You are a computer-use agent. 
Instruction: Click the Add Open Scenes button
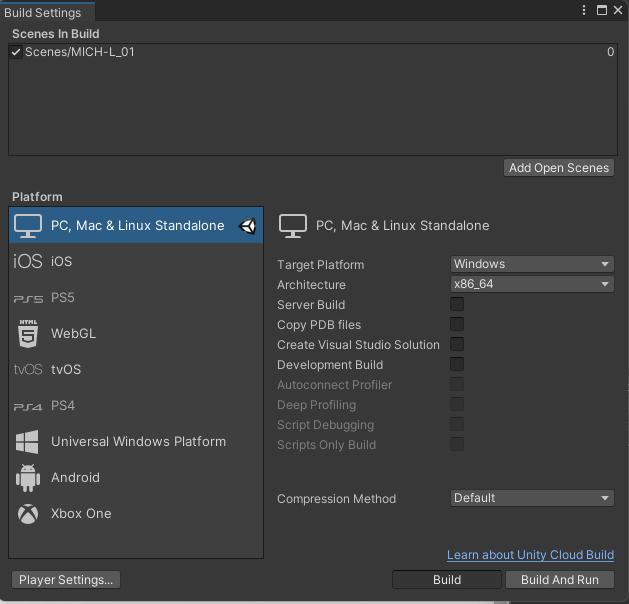[559, 168]
